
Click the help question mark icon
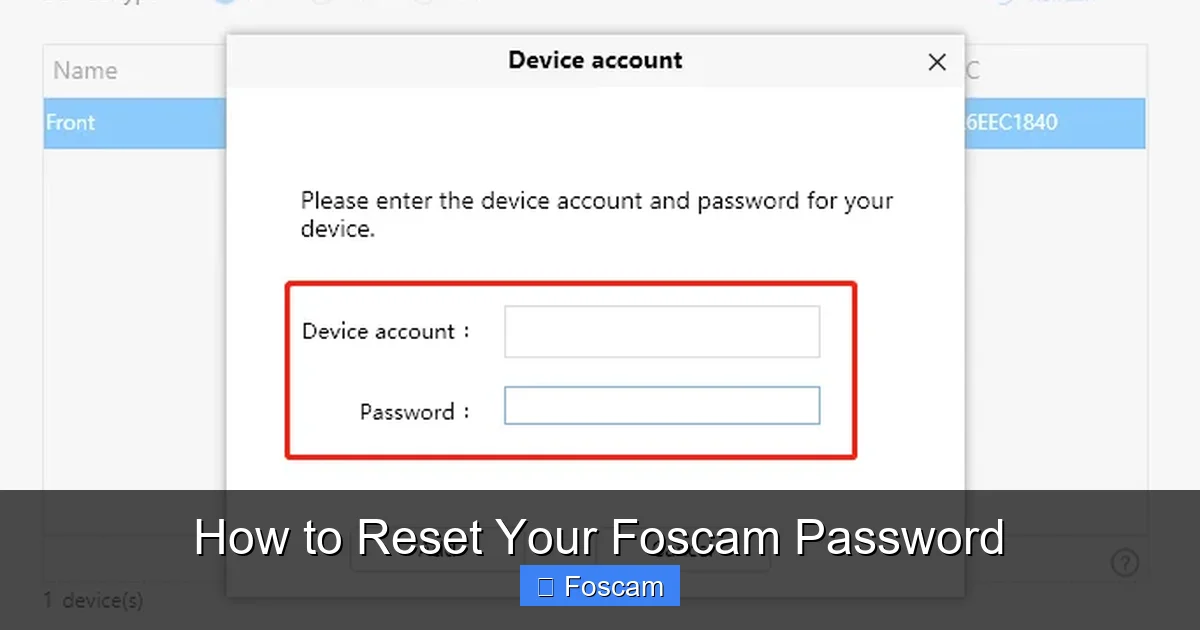pyautogui.click(x=1126, y=562)
